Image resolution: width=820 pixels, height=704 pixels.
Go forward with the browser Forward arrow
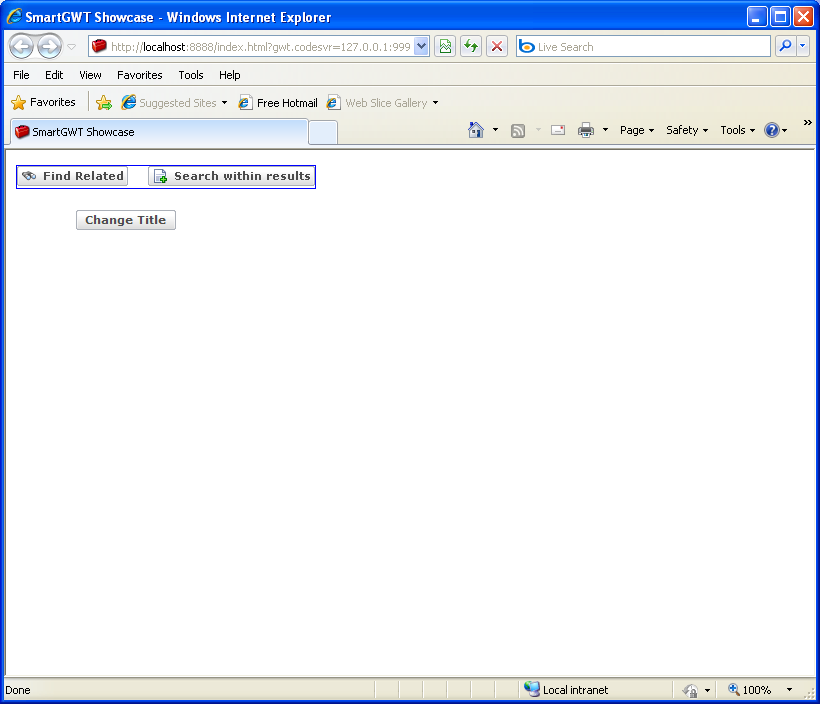[50, 47]
